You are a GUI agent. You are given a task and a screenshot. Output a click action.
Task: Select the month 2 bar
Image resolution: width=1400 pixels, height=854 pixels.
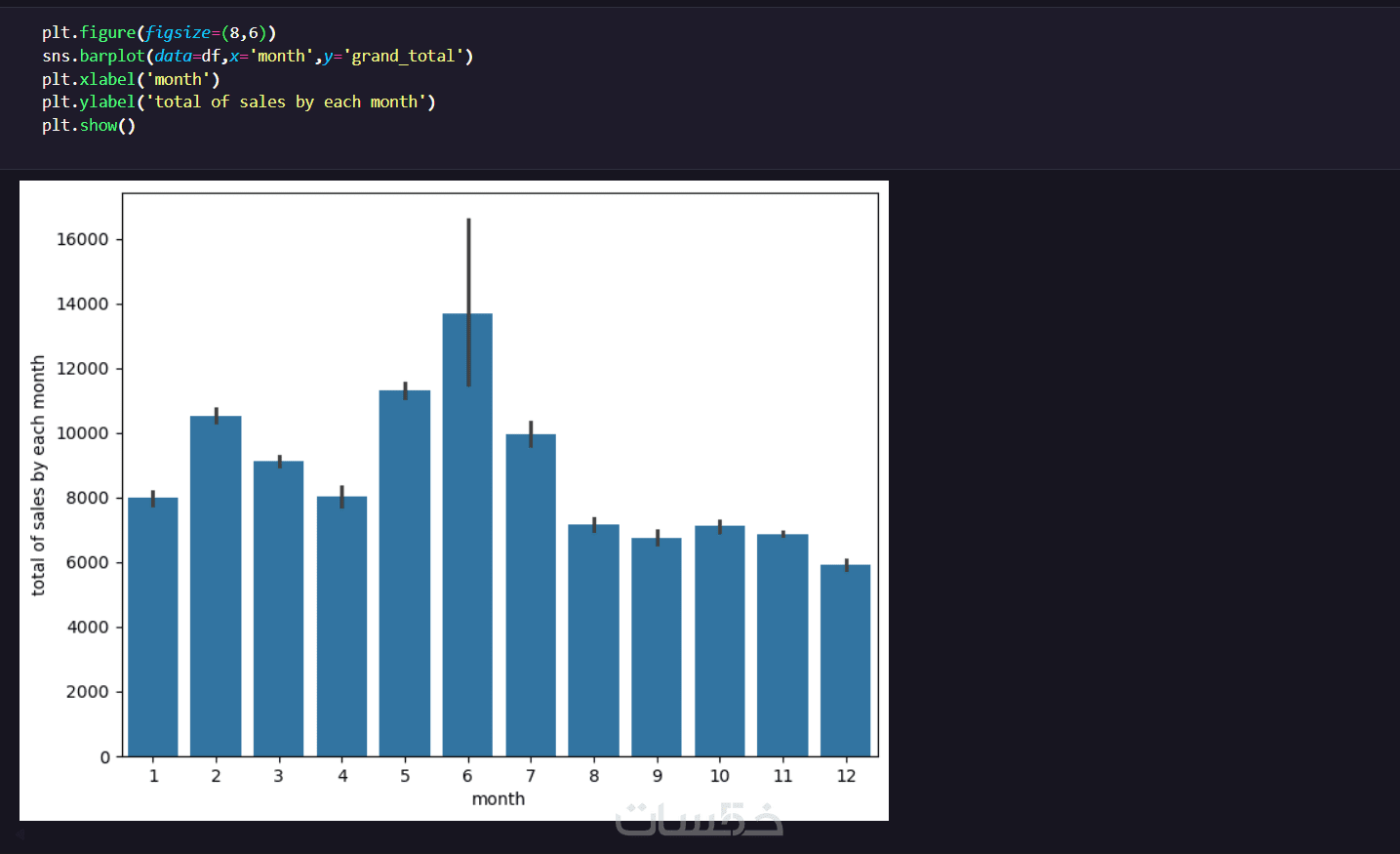(216, 586)
